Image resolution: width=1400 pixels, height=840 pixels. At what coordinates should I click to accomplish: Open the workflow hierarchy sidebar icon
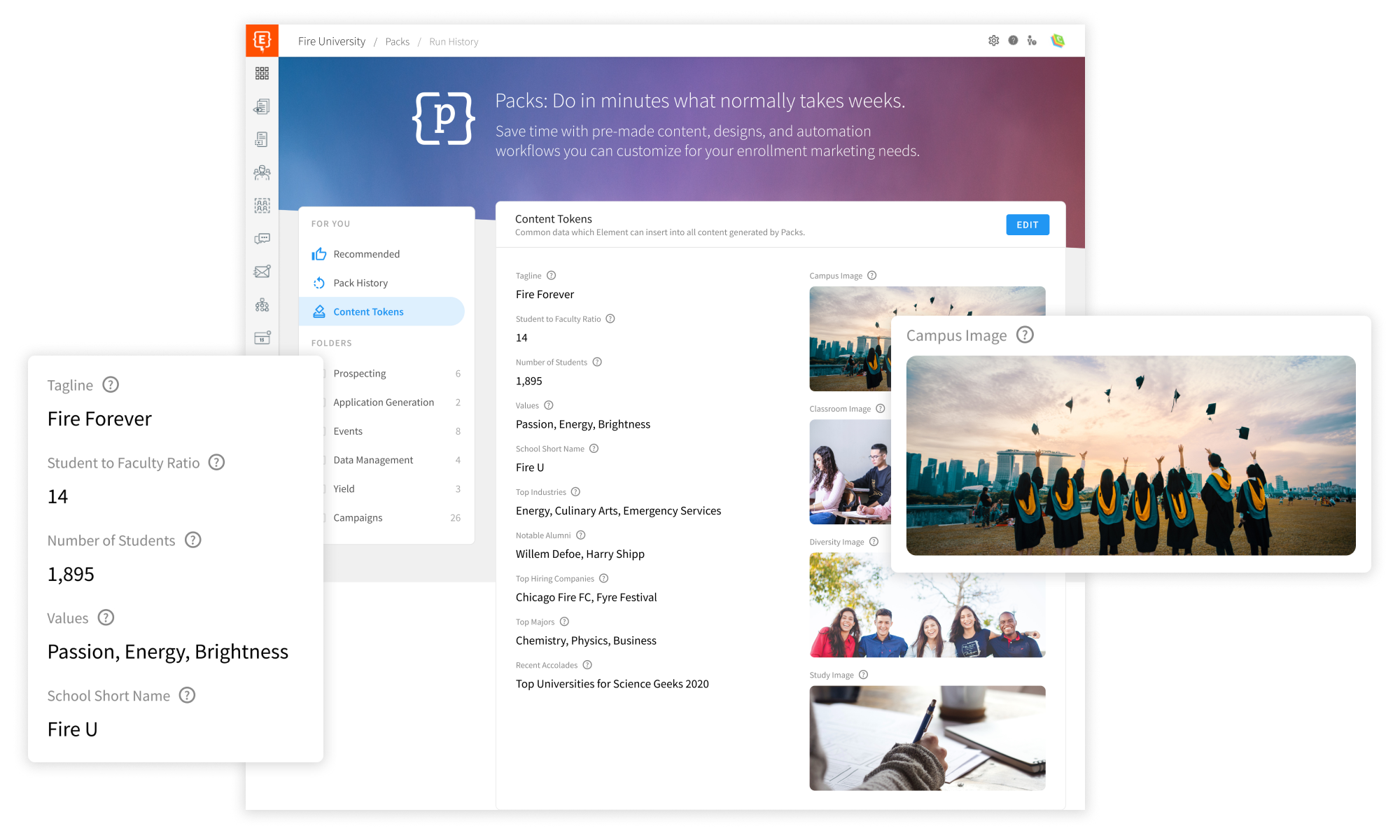(262, 304)
